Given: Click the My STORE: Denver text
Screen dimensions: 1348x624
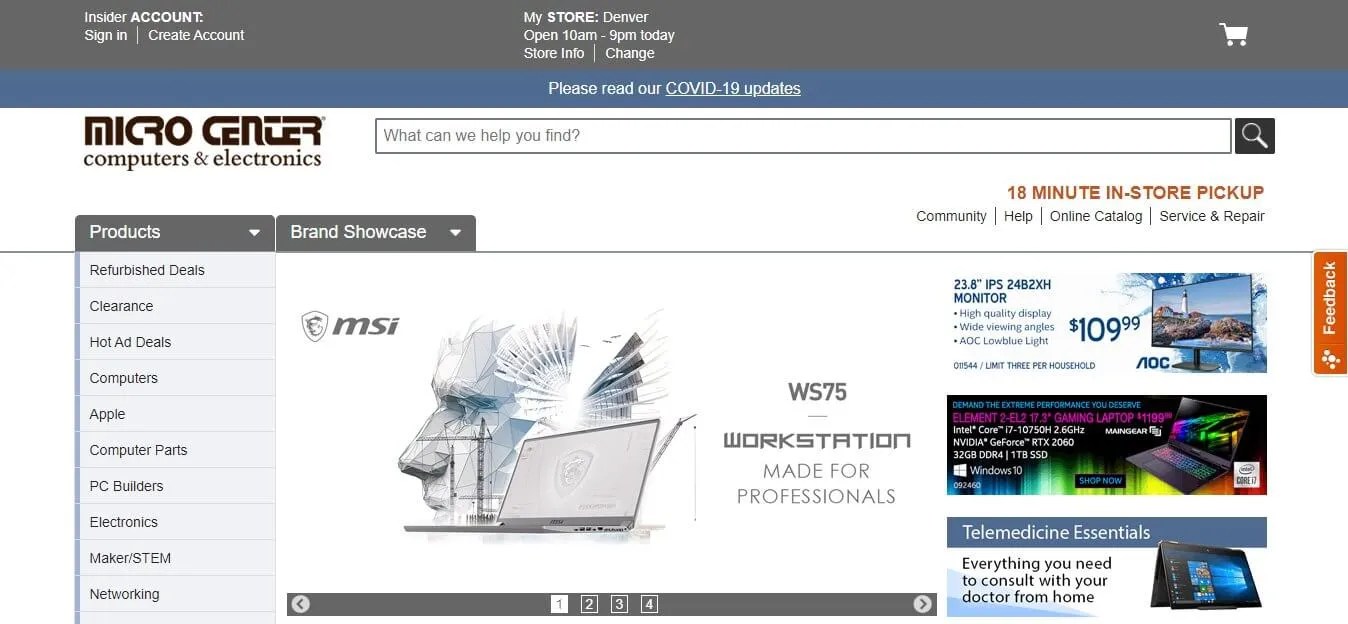Looking at the screenshot, I should click(586, 17).
